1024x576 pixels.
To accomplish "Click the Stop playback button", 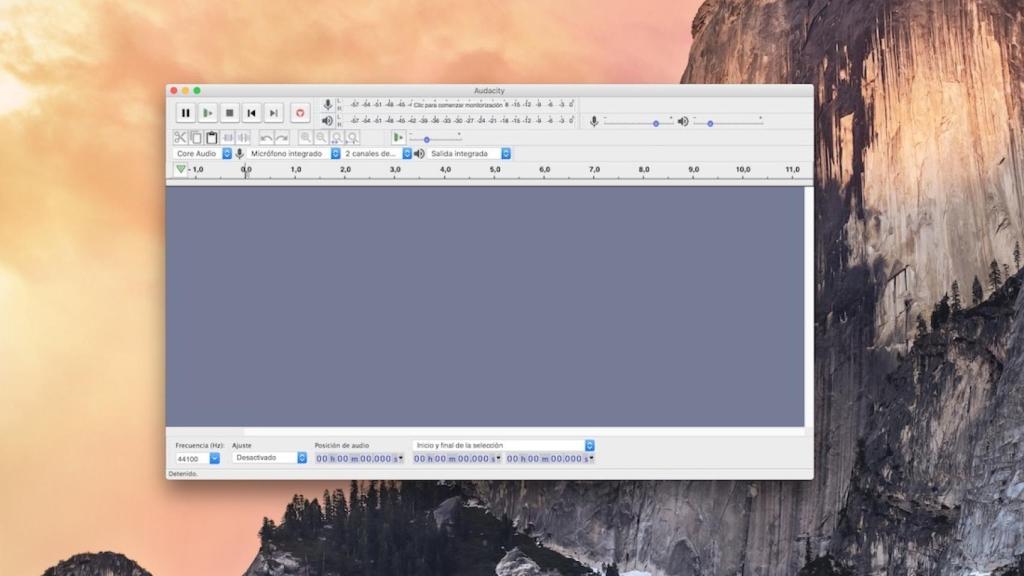I will (232, 112).
